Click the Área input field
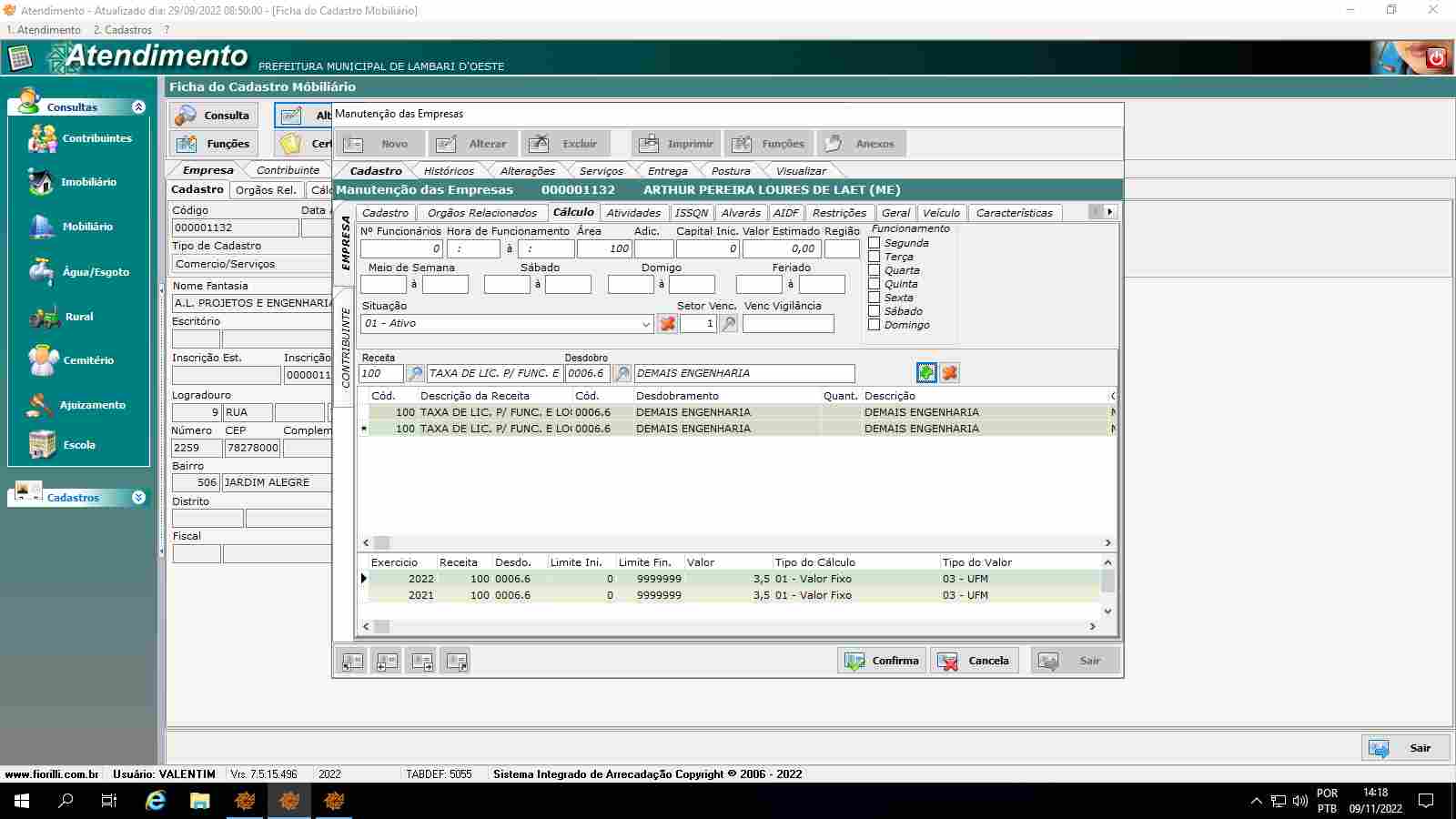 pos(603,248)
